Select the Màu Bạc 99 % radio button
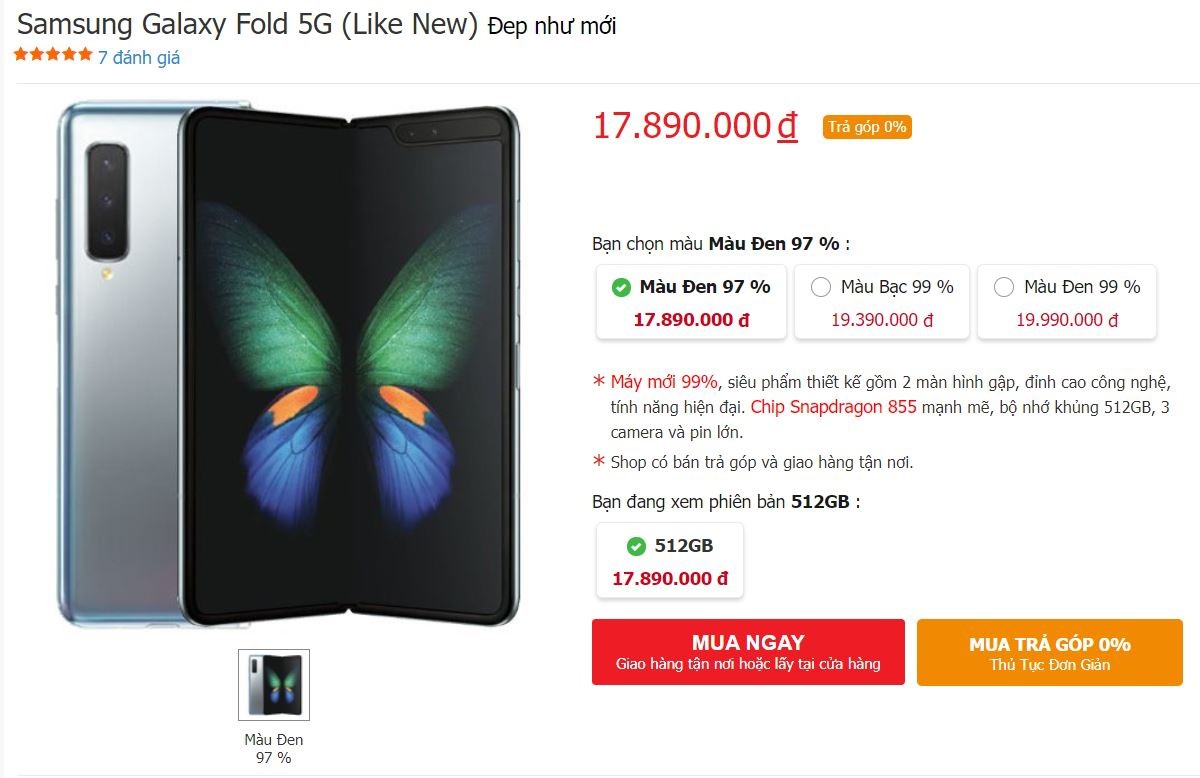Viewport: 1200px width, 778px height. tap(821, 287)
